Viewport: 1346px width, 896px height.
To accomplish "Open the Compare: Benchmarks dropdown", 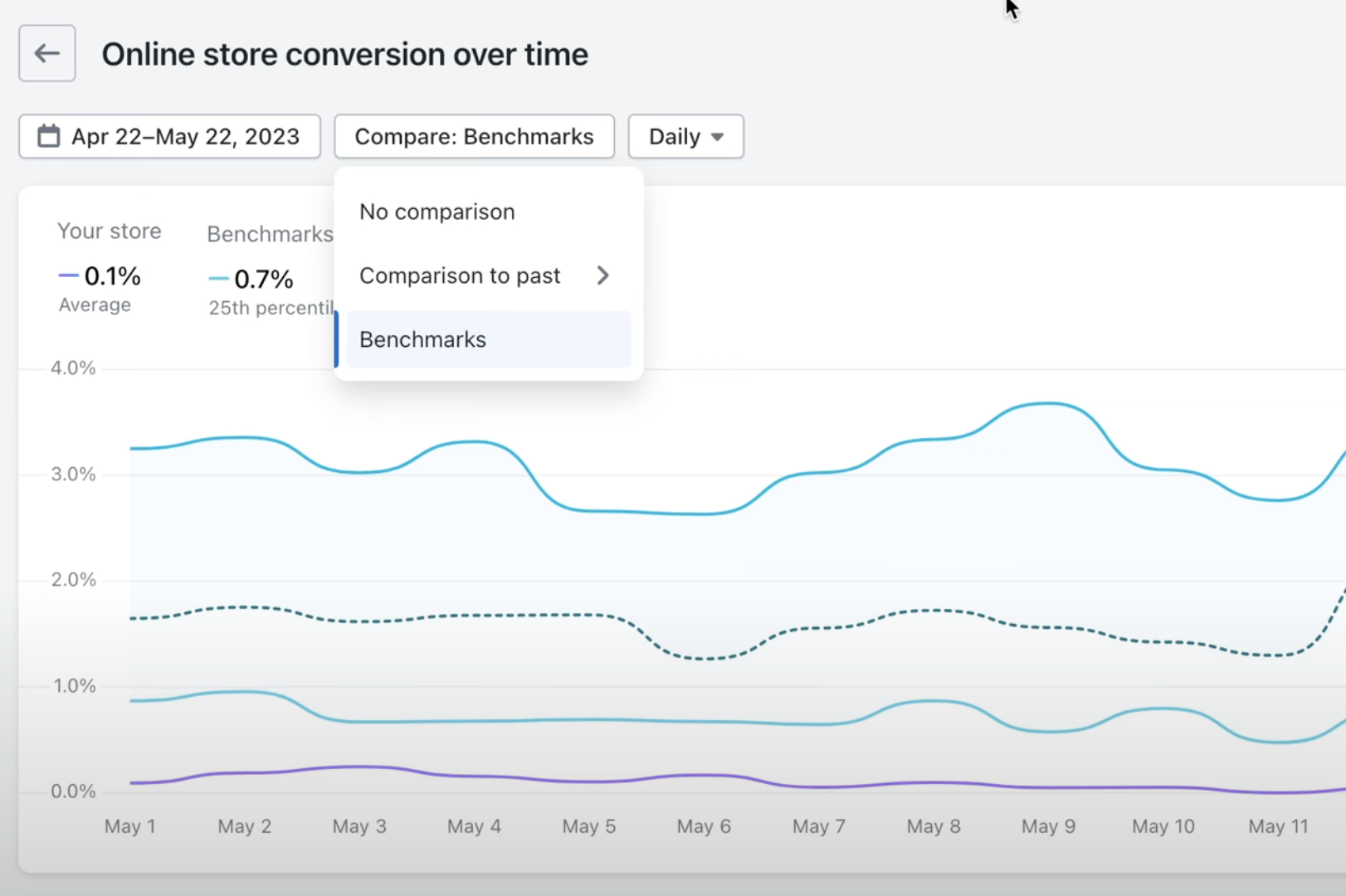I will [x=474, y=136].
